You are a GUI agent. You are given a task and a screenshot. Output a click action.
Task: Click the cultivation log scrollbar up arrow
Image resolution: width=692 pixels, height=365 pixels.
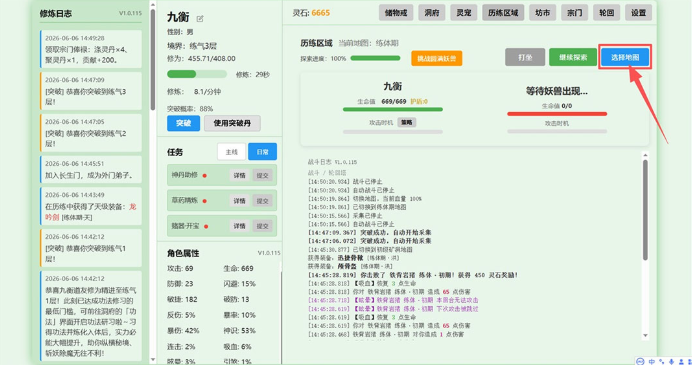tap(153, 5)
